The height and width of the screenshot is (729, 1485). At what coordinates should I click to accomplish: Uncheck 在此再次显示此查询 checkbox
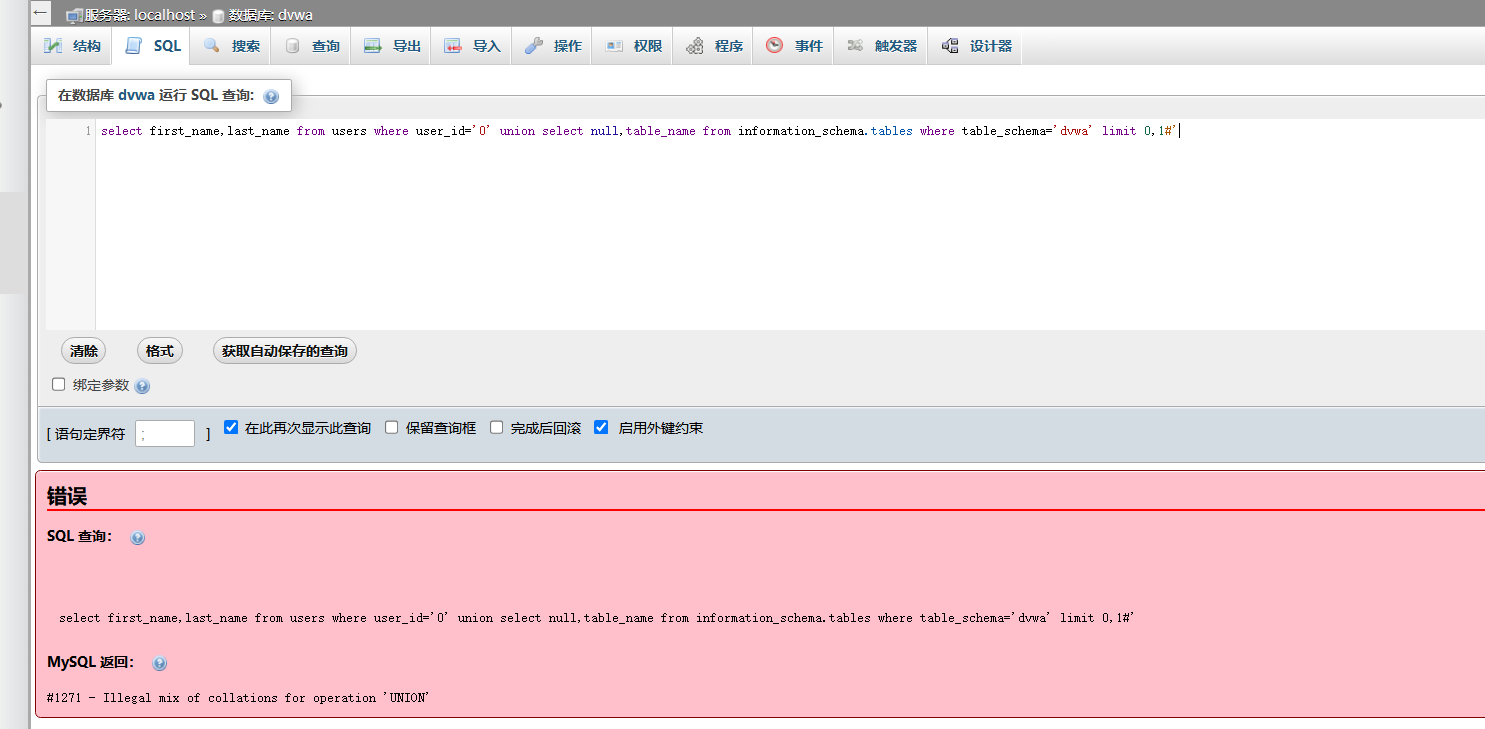pos(231,427)
